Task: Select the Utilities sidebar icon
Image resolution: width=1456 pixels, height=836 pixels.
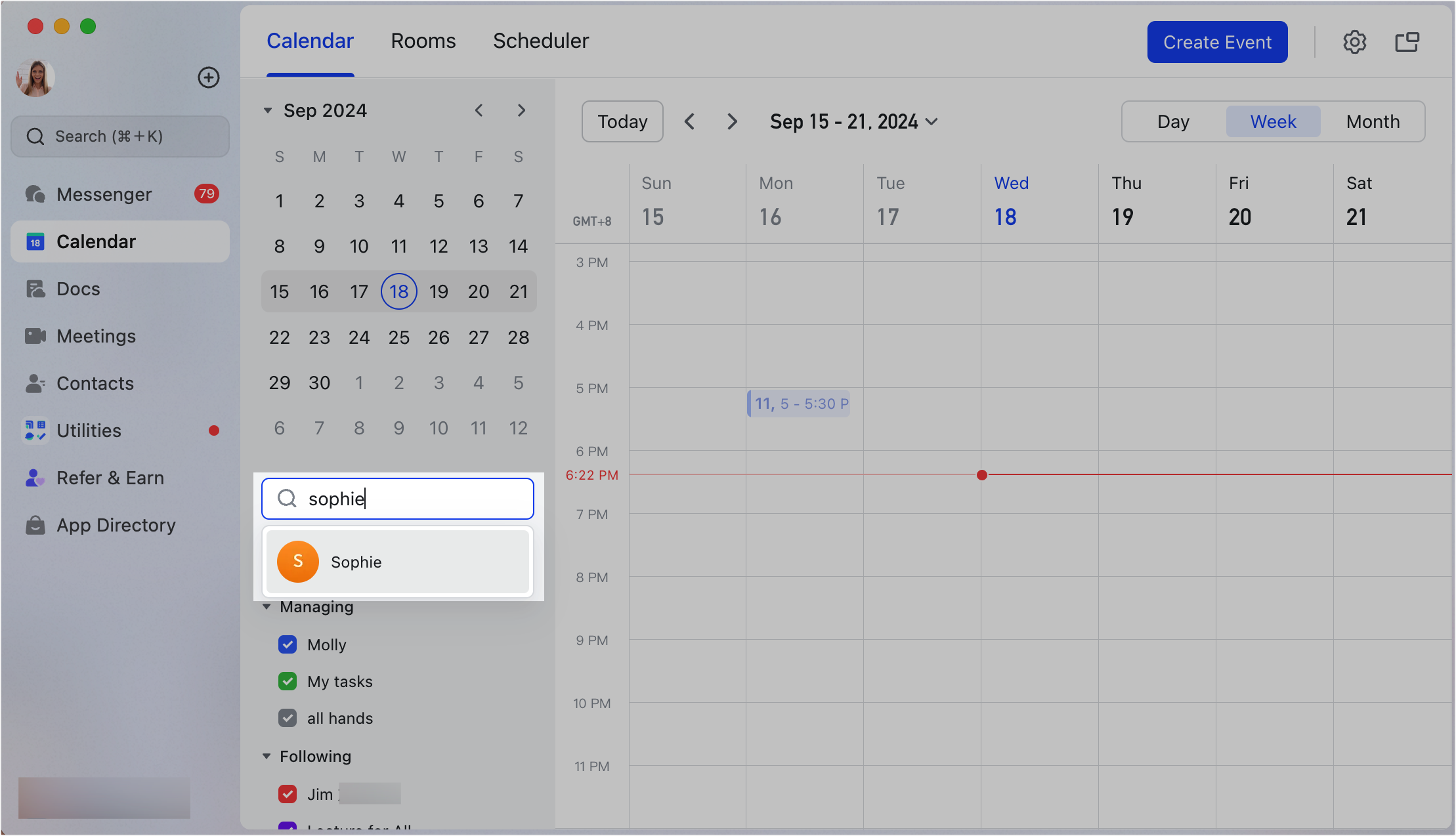Action: (x=88, y=430)
